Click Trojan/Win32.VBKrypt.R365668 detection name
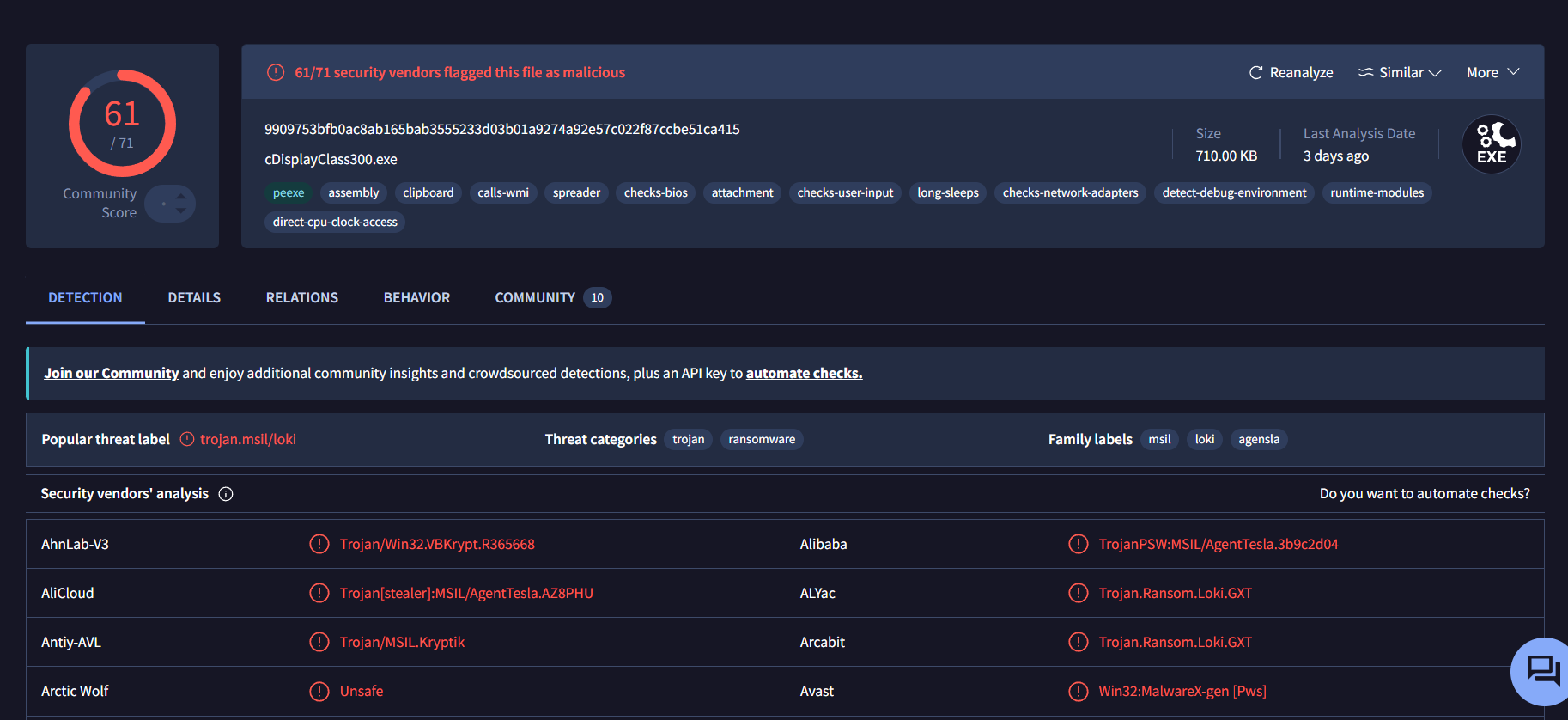 tap(437, 544)
